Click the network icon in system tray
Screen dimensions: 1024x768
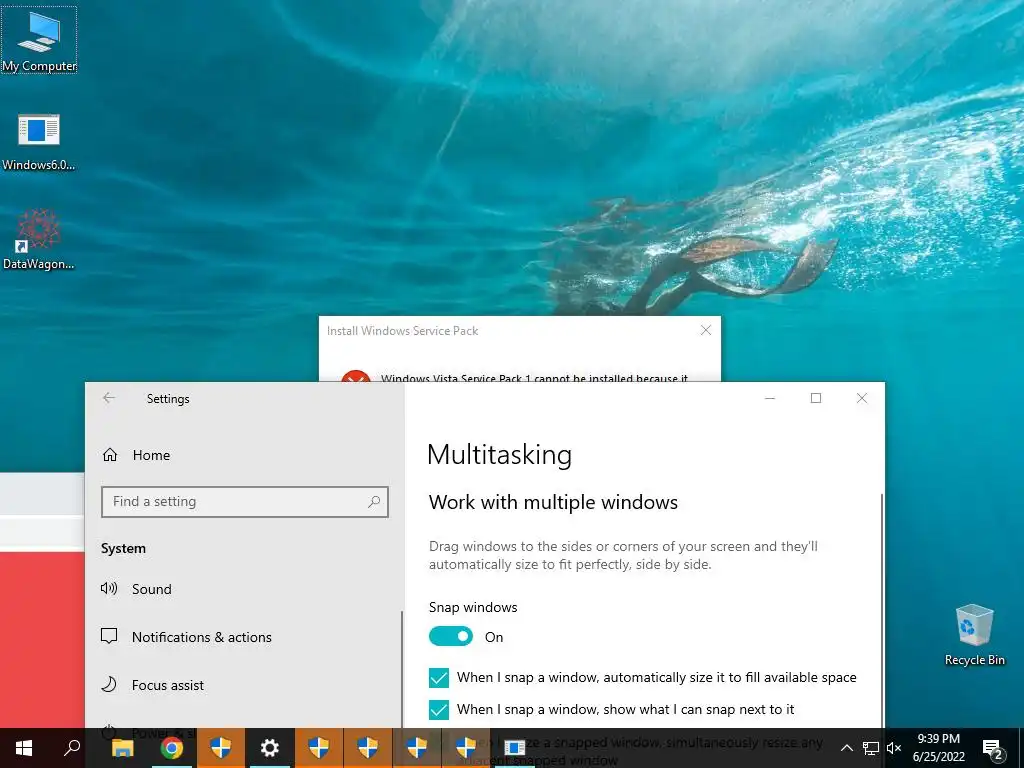(x=871, y=748)
